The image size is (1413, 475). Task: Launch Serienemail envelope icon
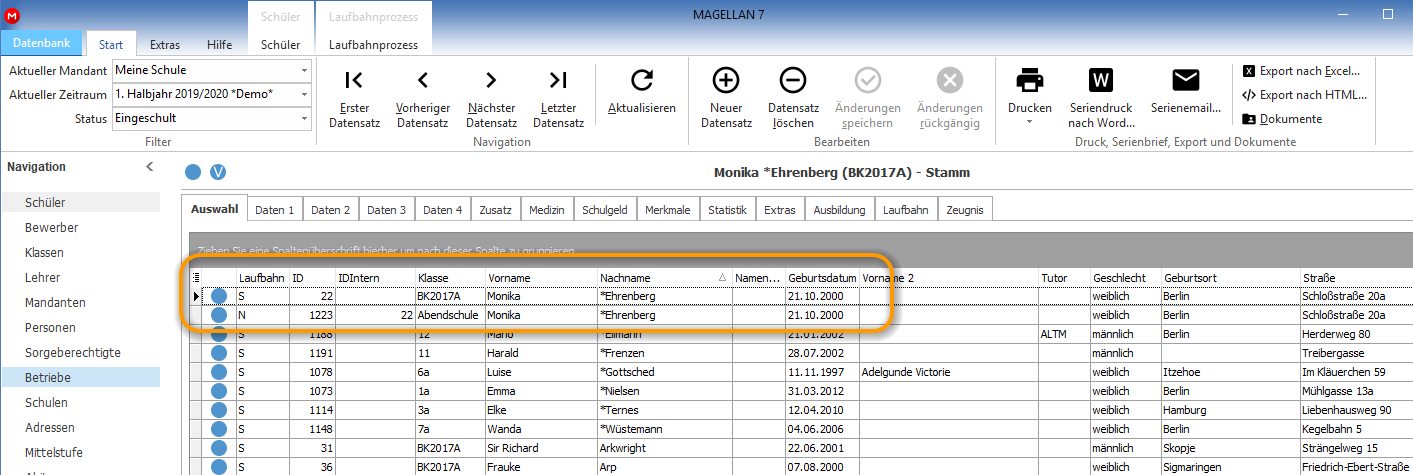point(1186,80)
